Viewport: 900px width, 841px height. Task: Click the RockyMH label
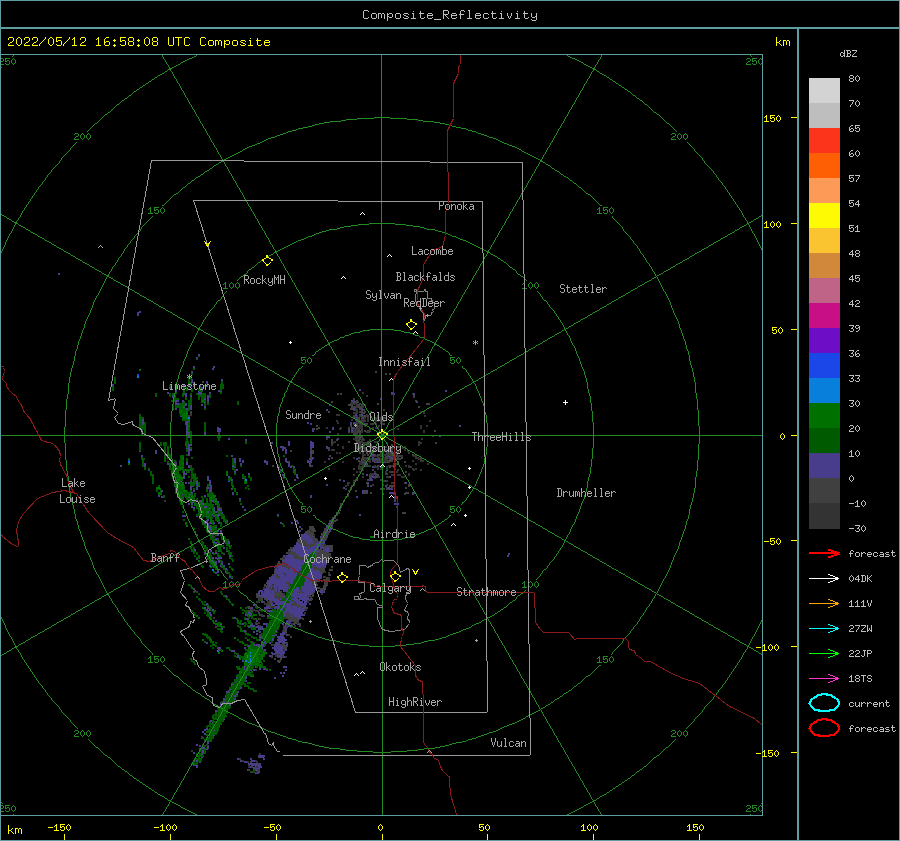pyautogui.click(x=264, y=280)
